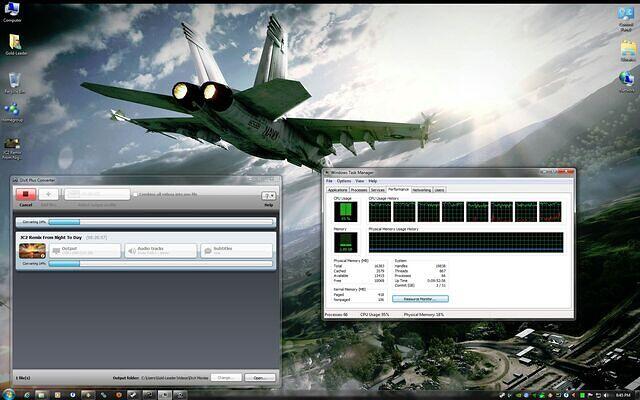Click the Open output folder button

(x=259, y=377)
